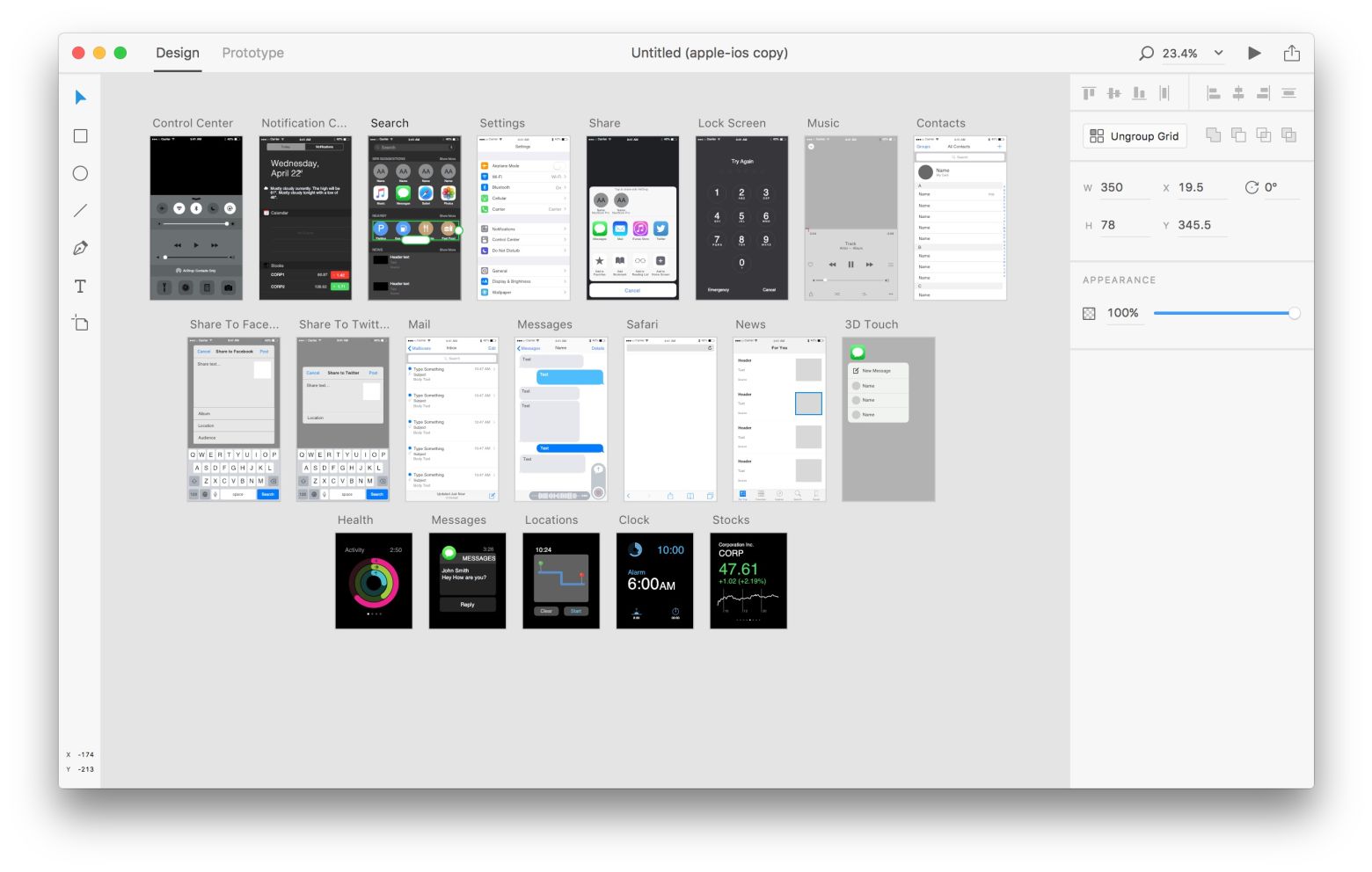Open the share export icon
Viewport: 1372px width, 872px height.
tap(1291, 53)
